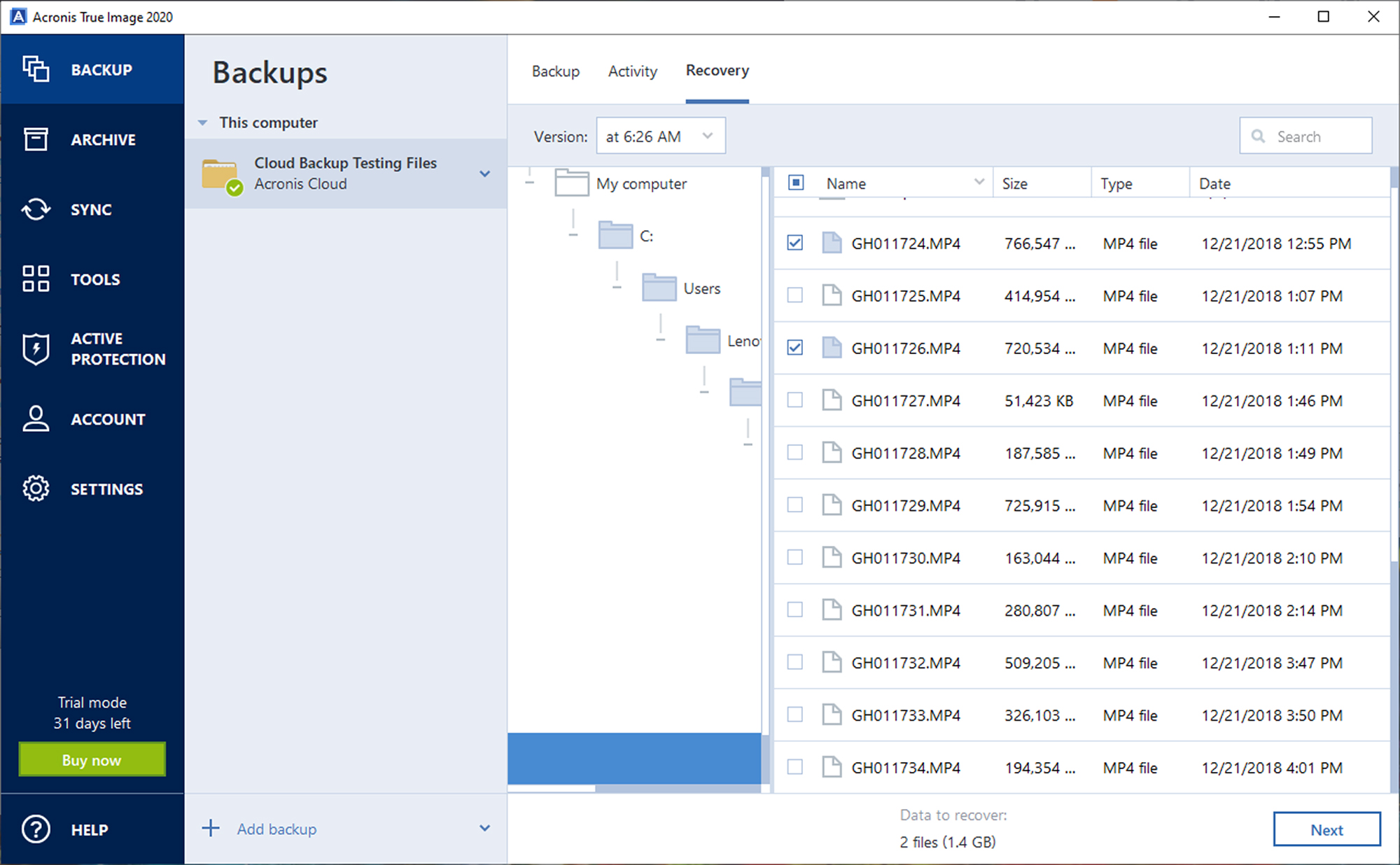Open the Add backup dropdown arrow

[x=484, y=829]
